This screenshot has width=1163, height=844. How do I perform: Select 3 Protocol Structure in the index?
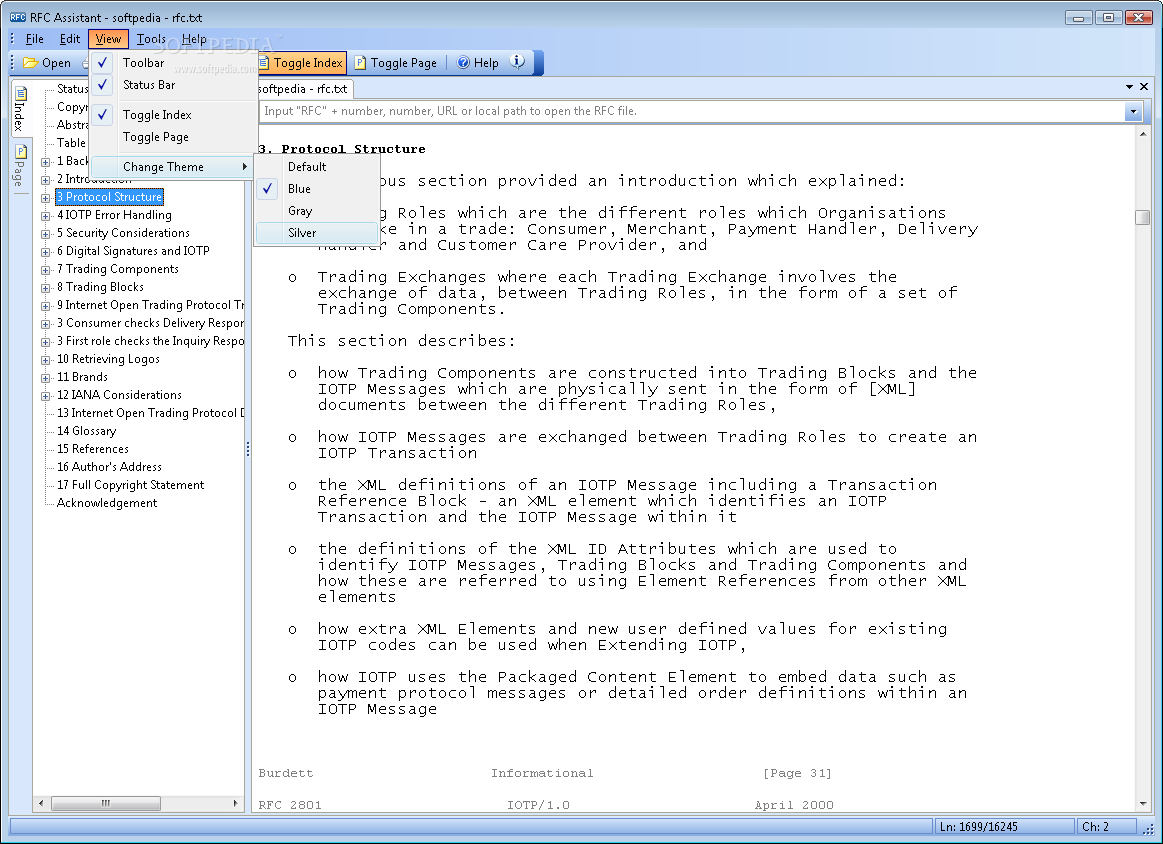tap(110, 197)
